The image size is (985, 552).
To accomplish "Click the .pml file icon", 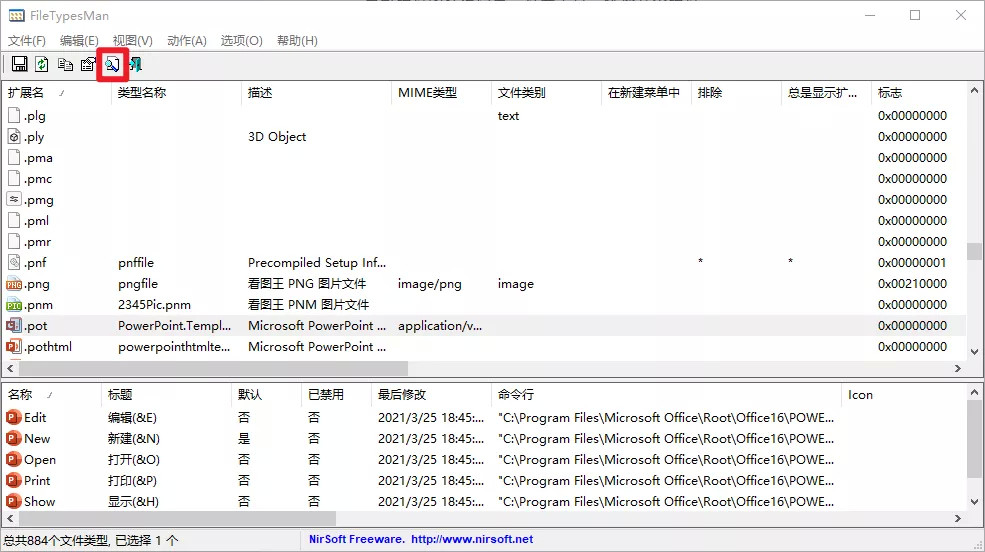I will [x=14, y=220].
